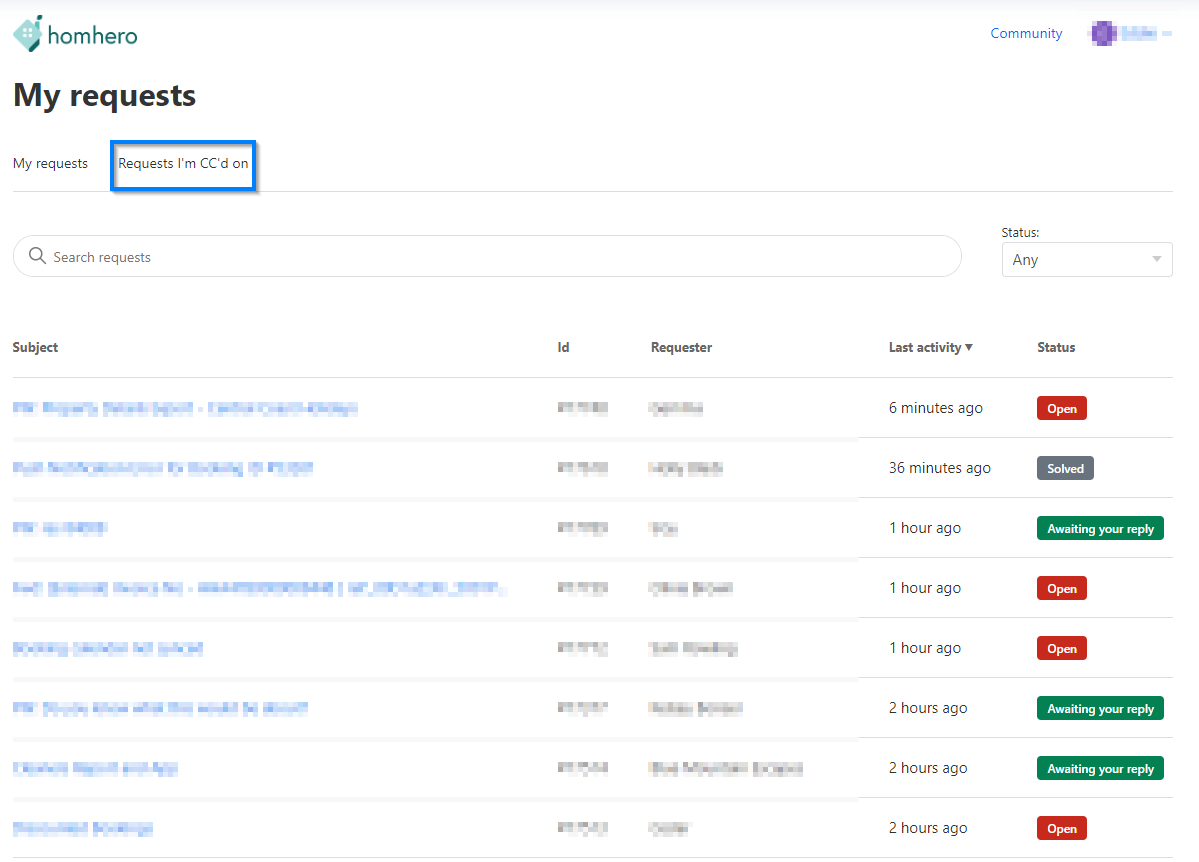Open the request subject updated 6 minutes ago
Viewport: 1199px width, 862px height.
(x=185, y=408)
